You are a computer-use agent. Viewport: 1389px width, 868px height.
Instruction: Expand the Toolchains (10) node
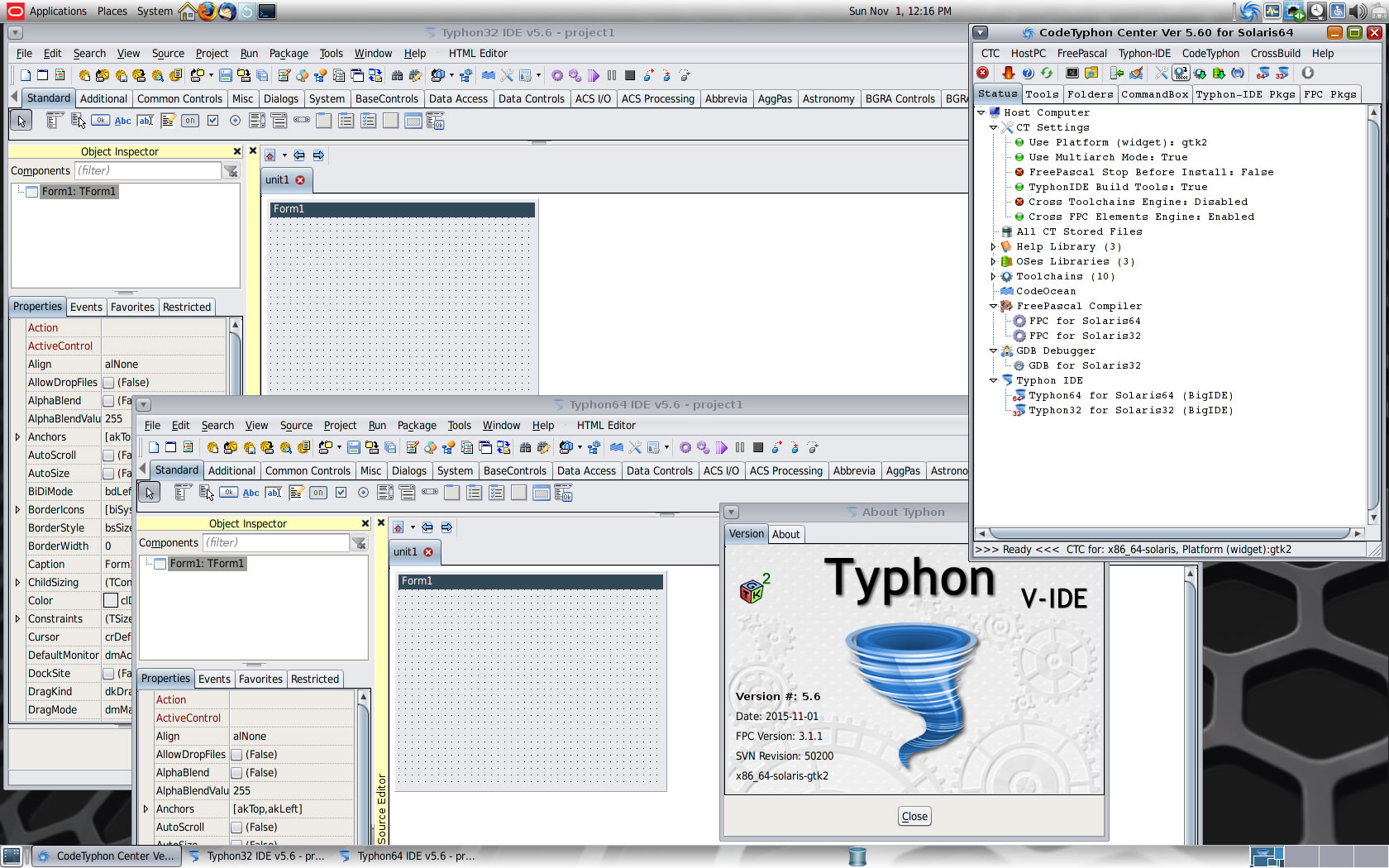994,276
